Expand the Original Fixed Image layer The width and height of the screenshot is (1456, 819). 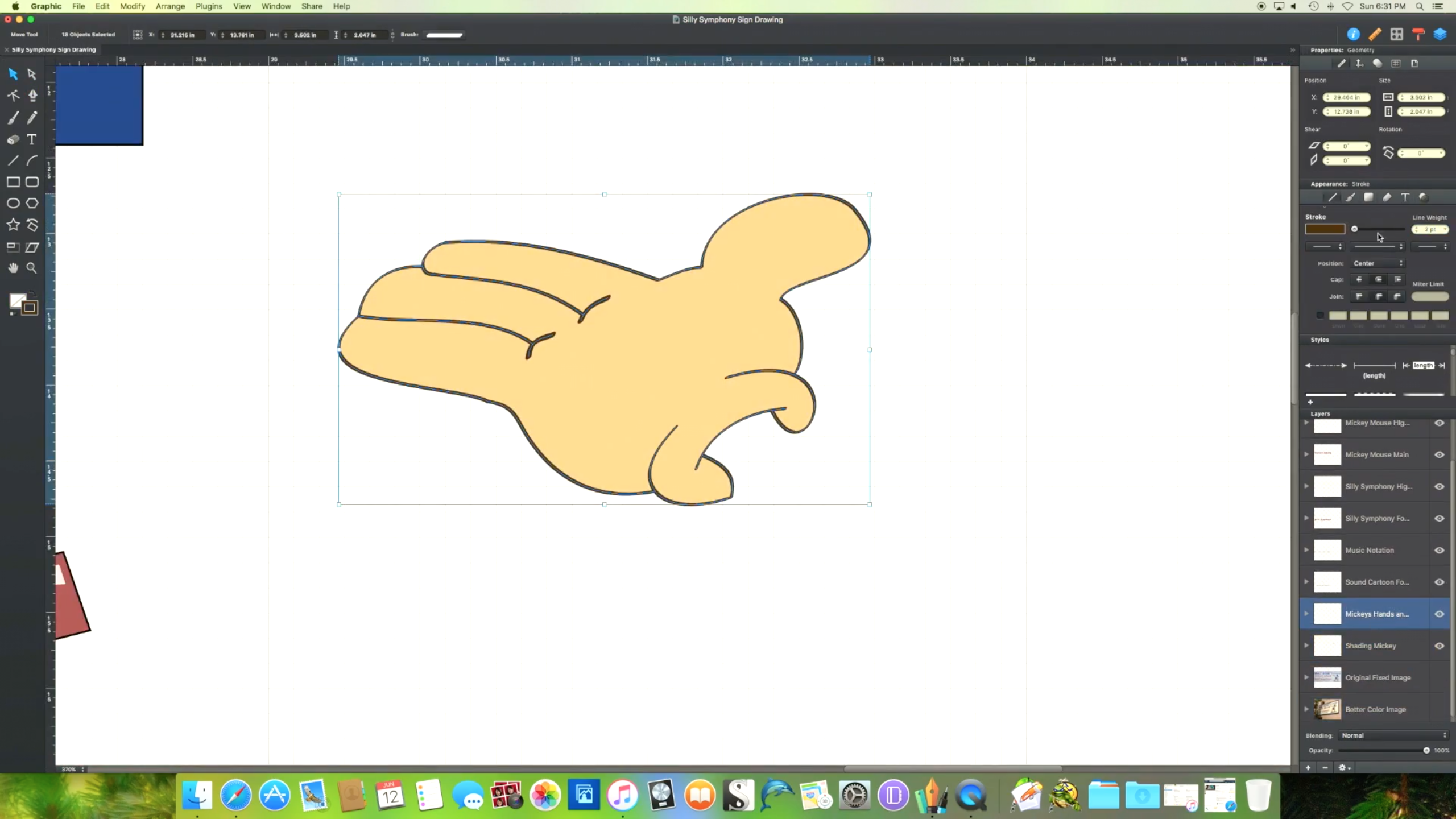click(x=1306, y=677)
